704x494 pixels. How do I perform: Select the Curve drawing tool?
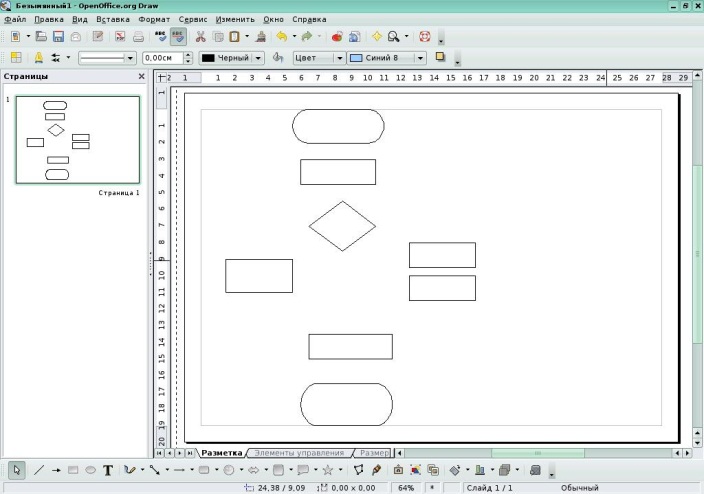pos(130,470)
